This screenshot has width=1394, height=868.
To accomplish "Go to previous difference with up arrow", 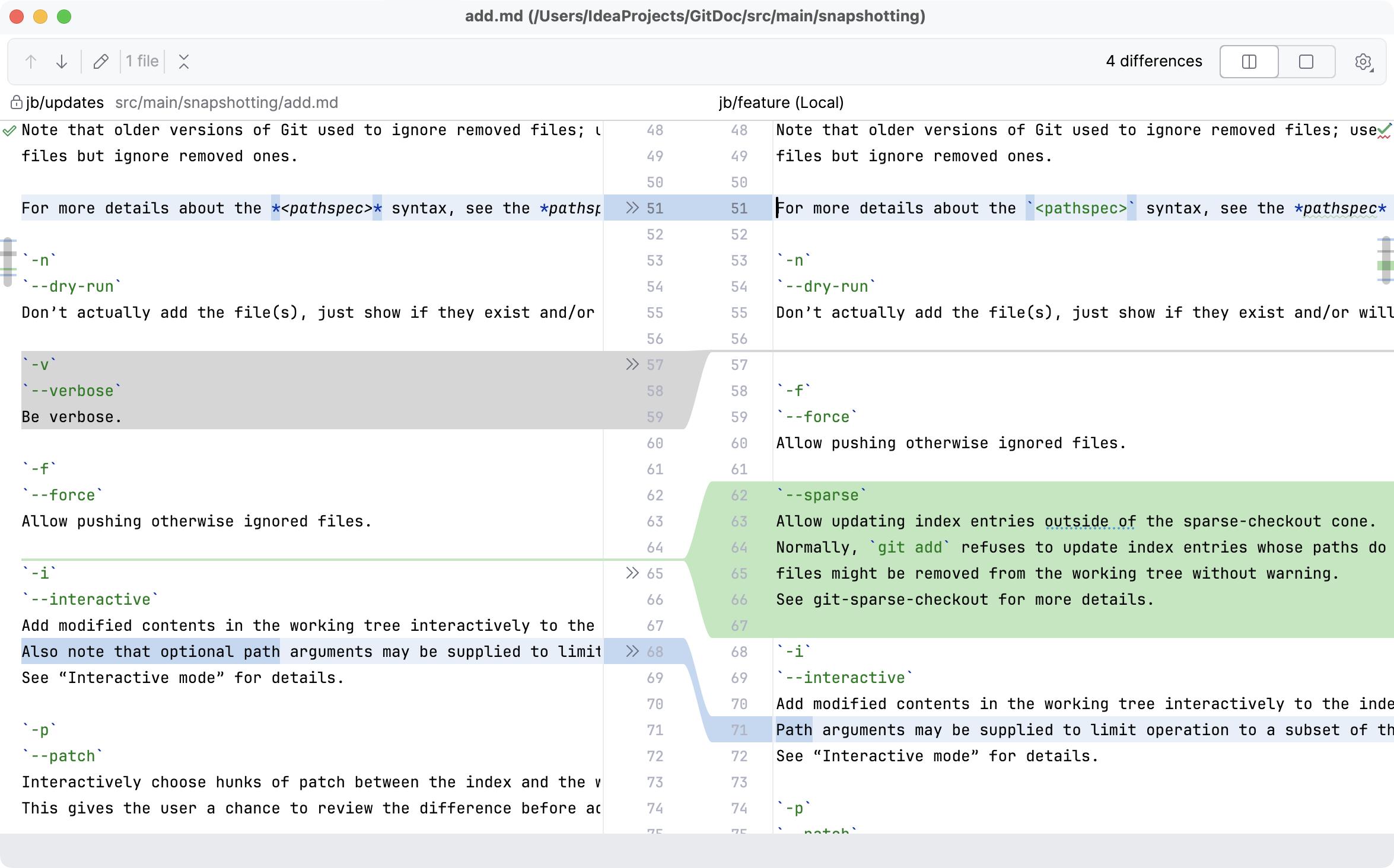I will click(31, 62).
